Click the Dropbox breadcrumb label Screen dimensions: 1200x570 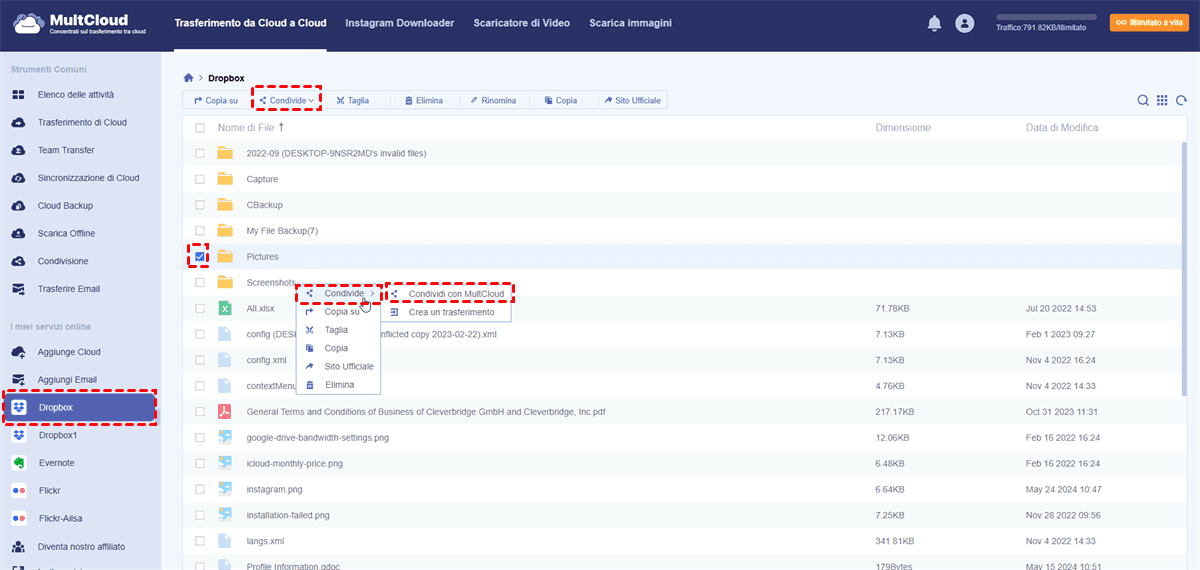(x=226, y=77)
